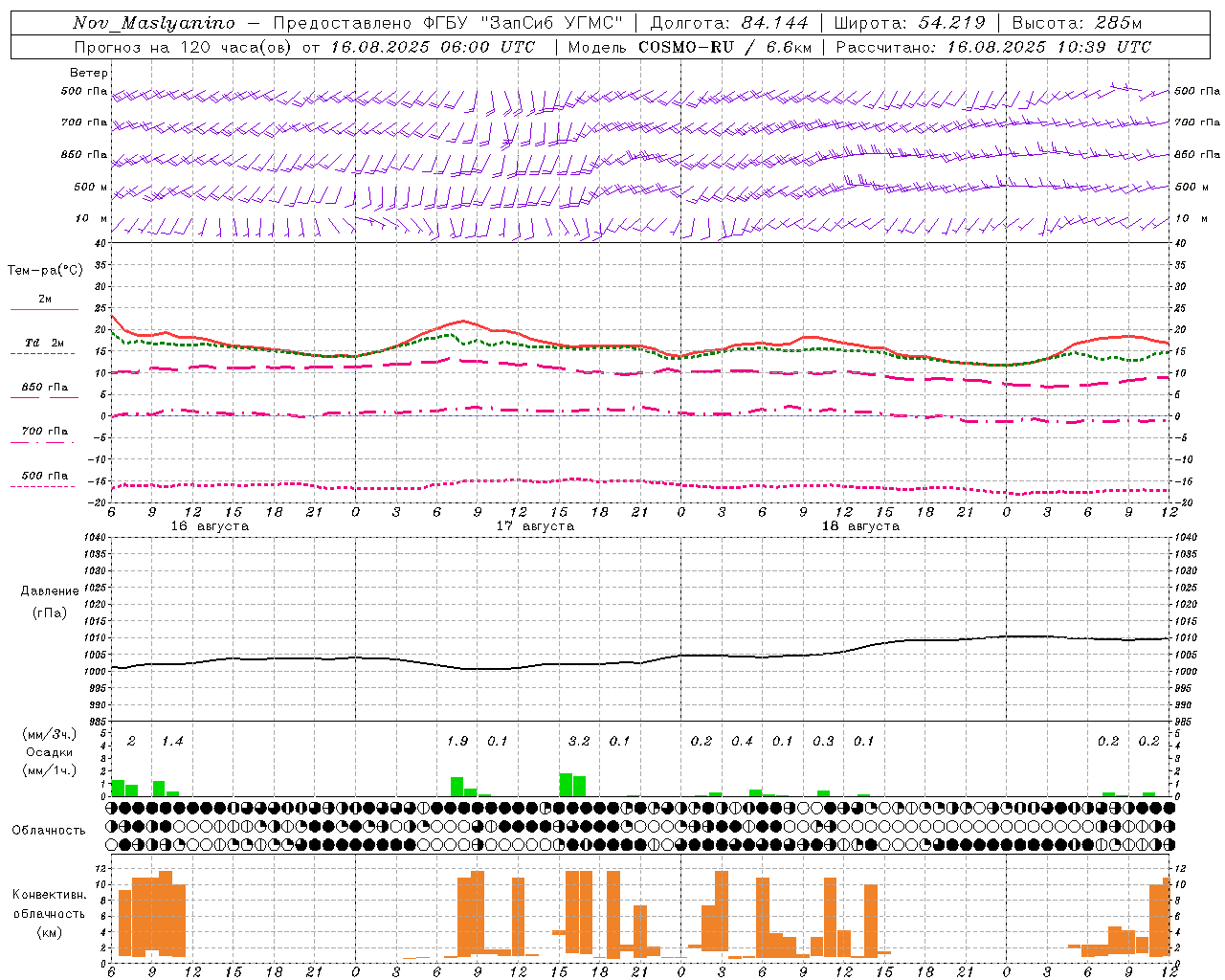
Task: Click the Td 2м legend label
Action: tap(44, 343)
